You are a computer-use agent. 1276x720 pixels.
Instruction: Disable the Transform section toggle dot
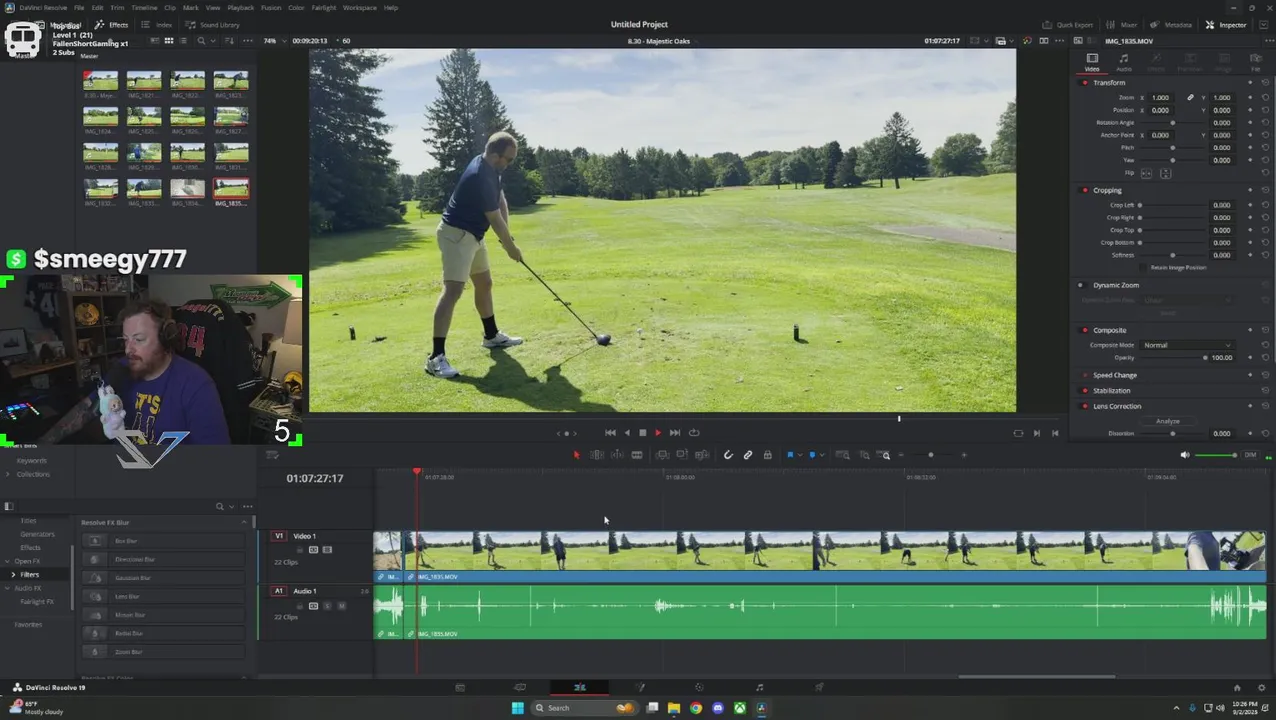[1085, 82]
